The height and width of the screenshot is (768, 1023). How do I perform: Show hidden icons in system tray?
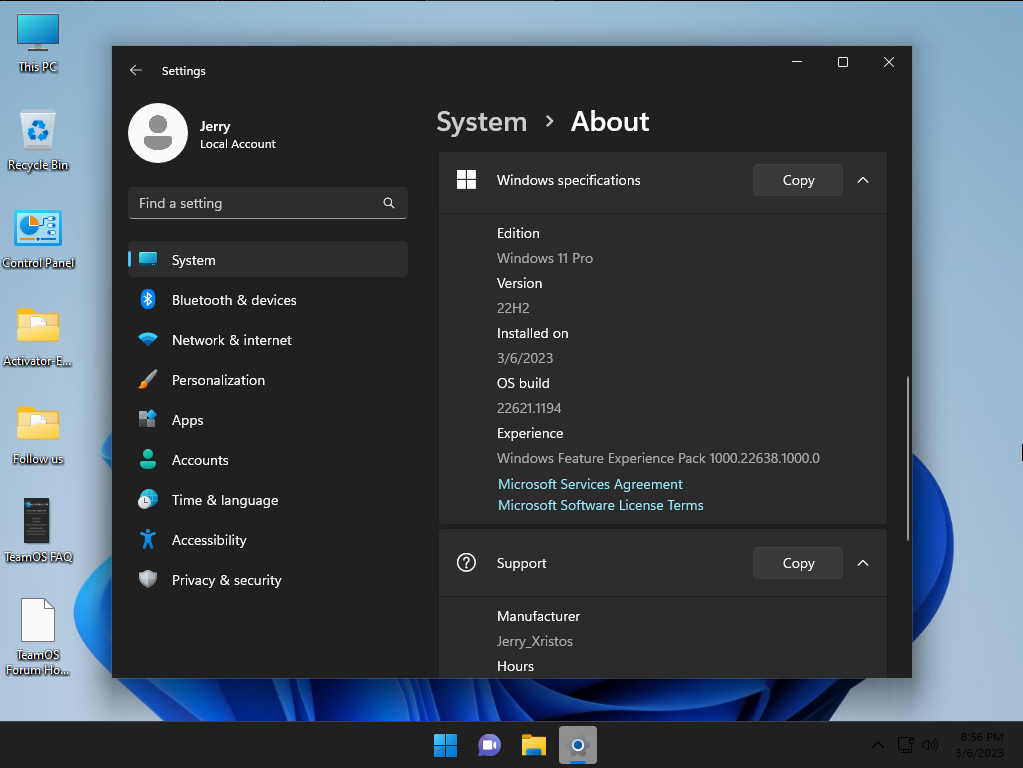878,745
